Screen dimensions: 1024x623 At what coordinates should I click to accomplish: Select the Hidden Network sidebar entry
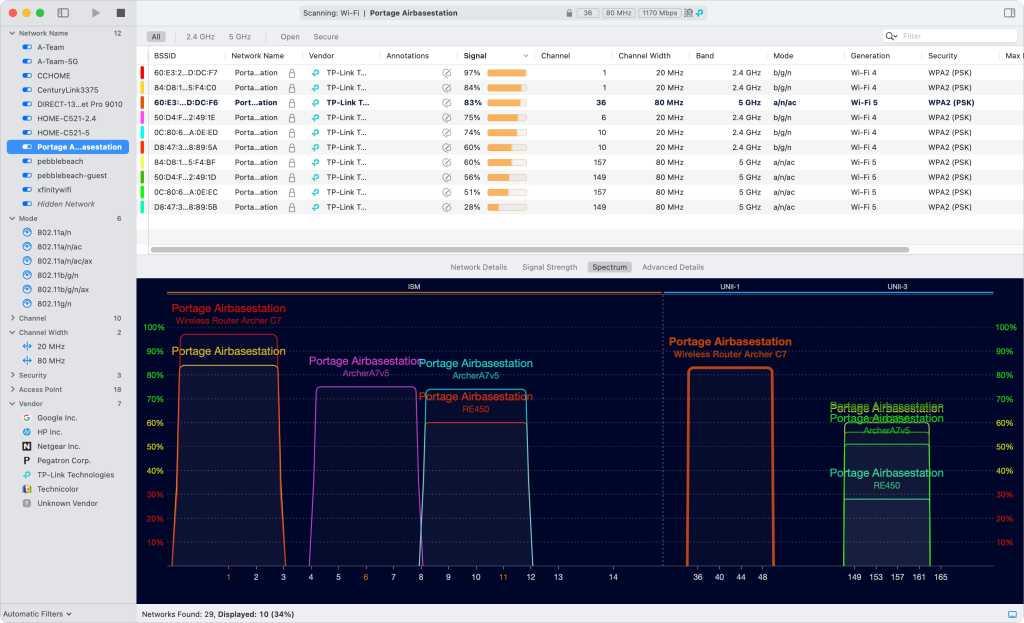tap(68, 204)
